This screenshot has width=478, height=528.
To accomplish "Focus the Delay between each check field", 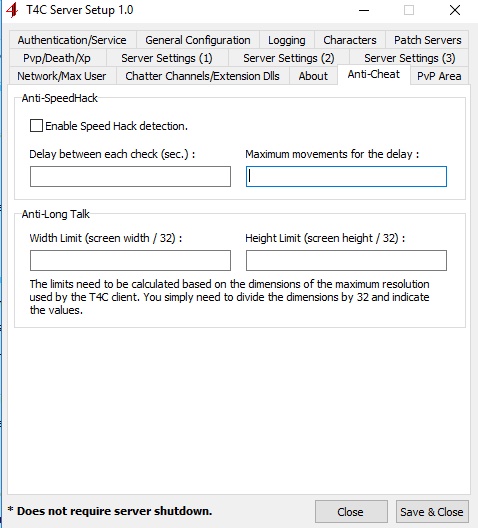I will point(130,176).
